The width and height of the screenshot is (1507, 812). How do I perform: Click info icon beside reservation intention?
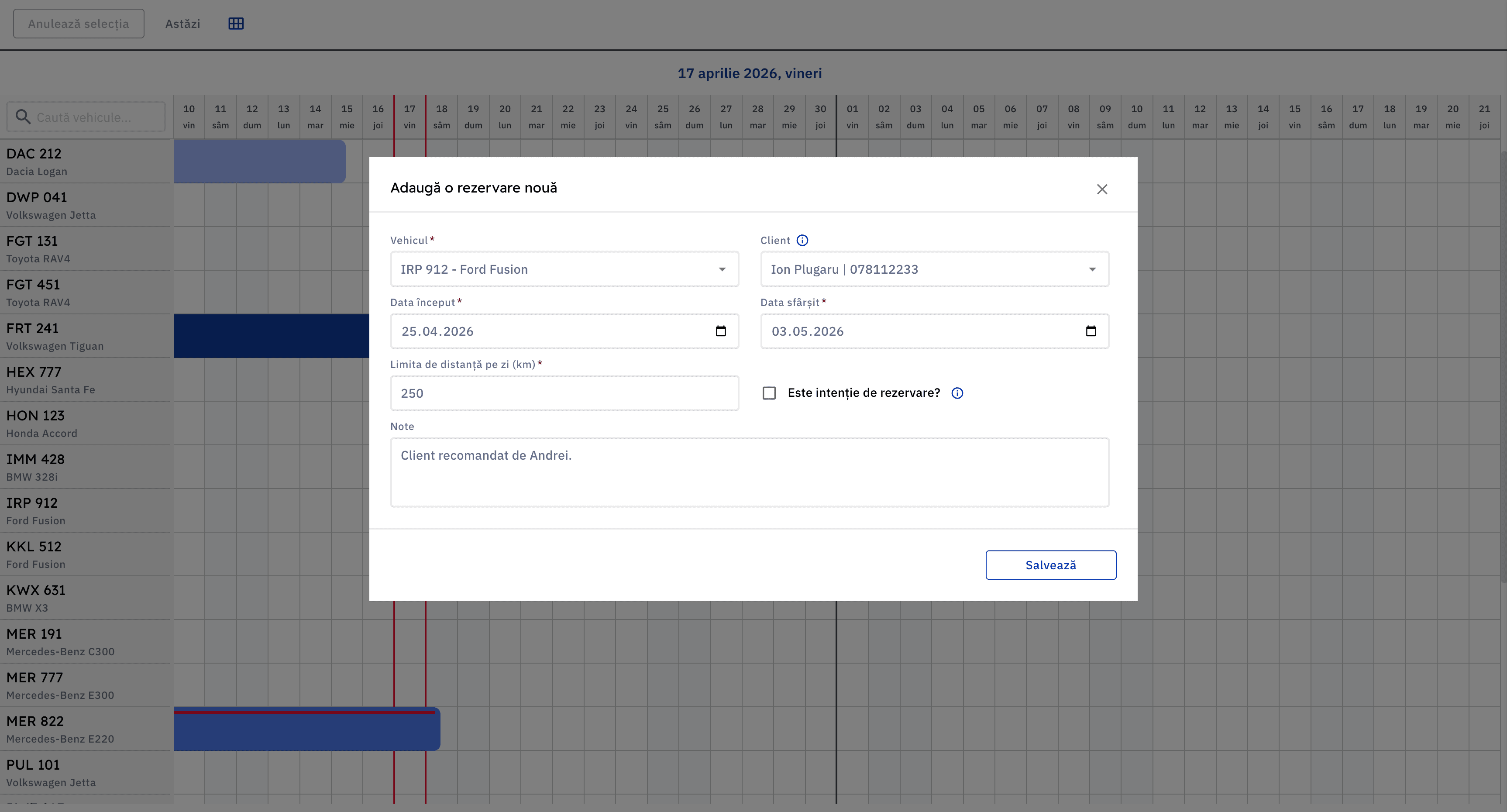[957, 393]
